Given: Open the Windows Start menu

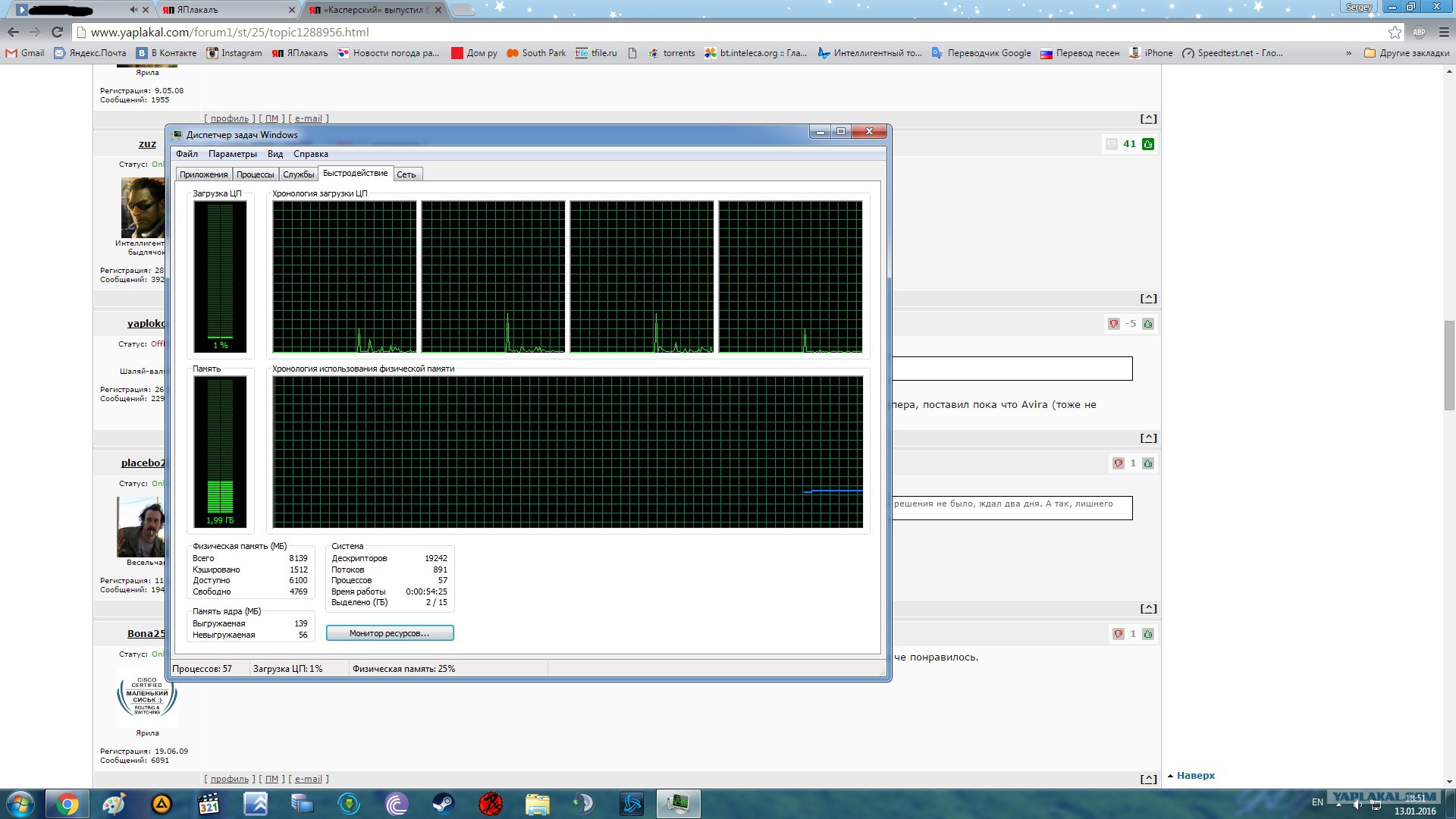Looking at the screenshot, I should click(x=20, y=804).
